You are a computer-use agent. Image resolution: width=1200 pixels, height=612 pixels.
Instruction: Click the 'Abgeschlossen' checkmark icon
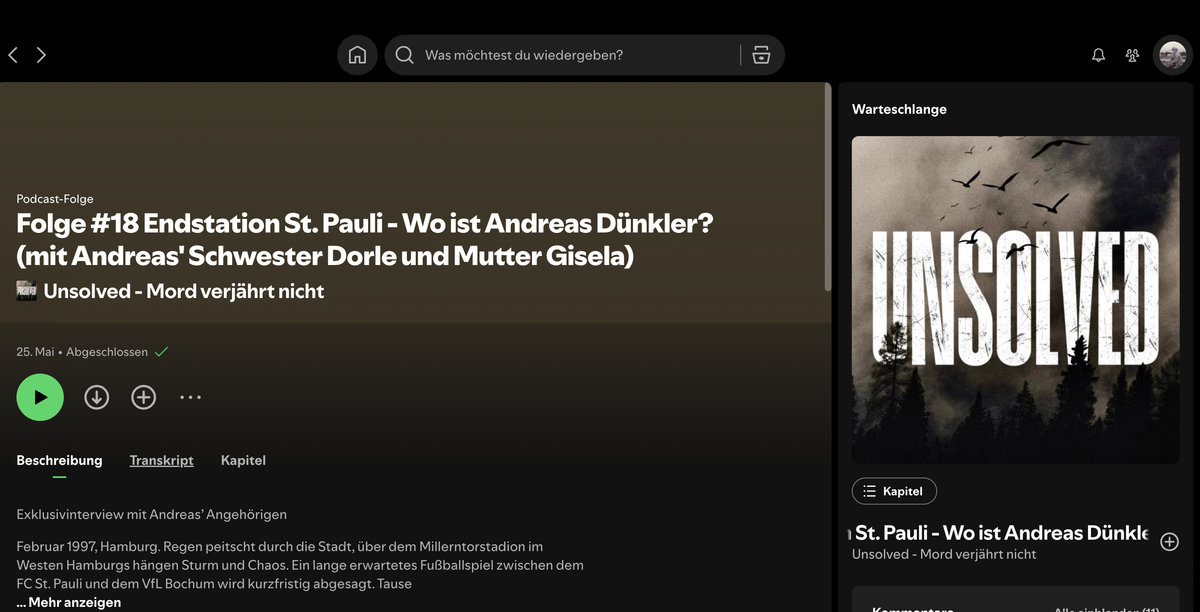click(161, 352)
